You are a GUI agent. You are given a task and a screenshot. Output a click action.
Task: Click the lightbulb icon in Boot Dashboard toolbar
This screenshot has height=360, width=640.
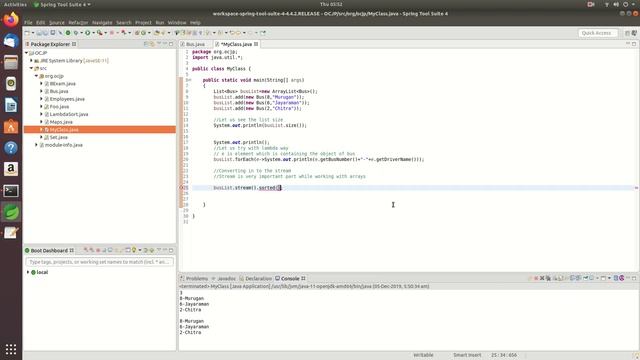click(134, 250)
